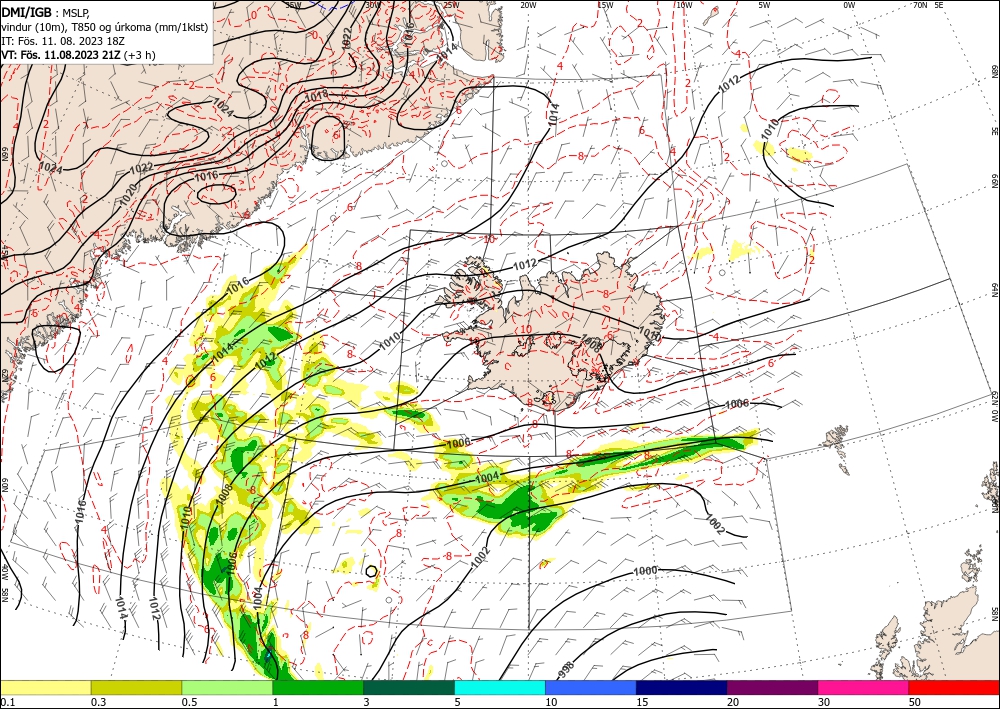The width and height of the screenshot is (1000, 709).
Task: Click the '20W' longitude label
Action: [x=527, y=5]
